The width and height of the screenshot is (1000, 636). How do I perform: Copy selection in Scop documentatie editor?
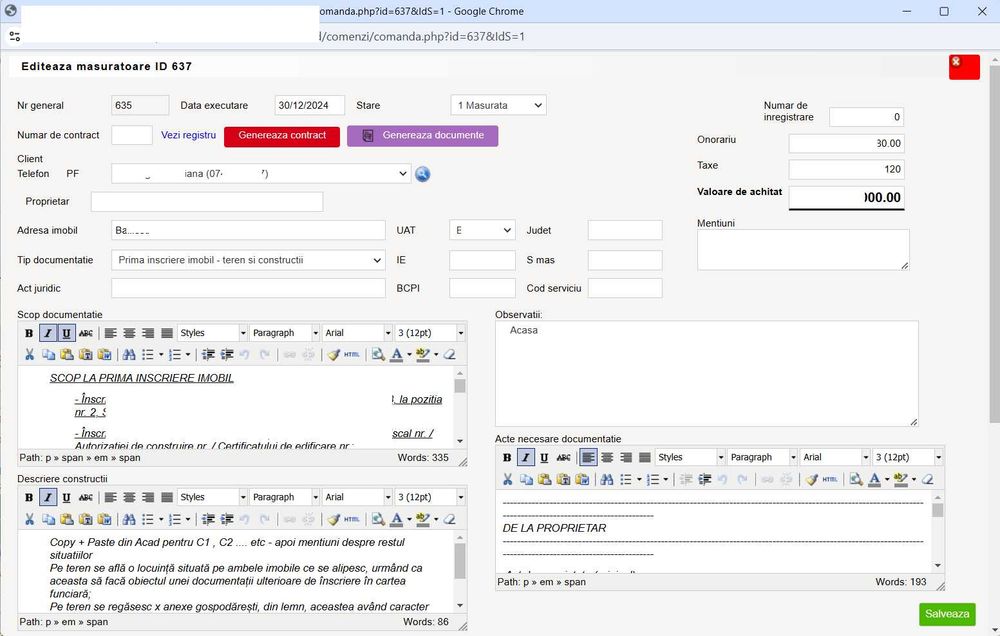(48, 355)
